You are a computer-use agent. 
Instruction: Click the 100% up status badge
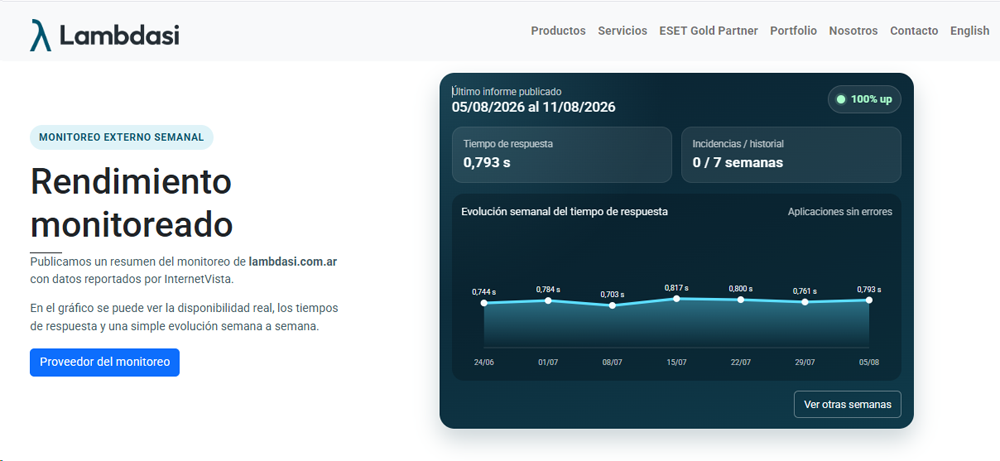tap(864, 99)
